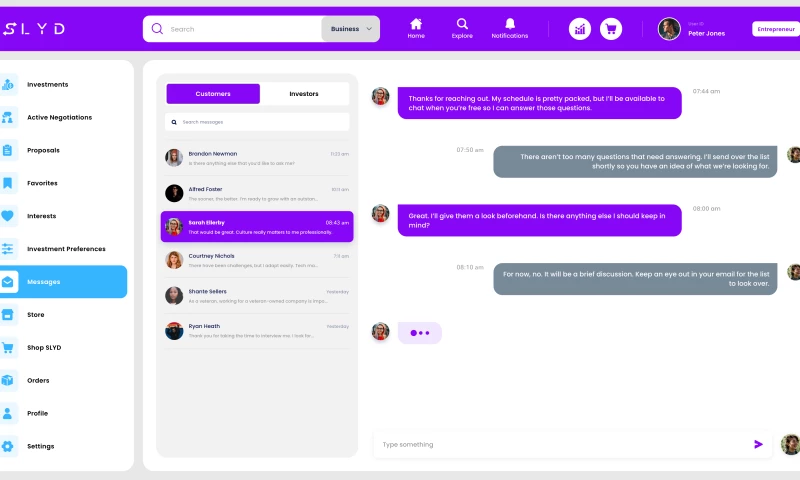Open the shopping cart icon

tap(610, 29)
